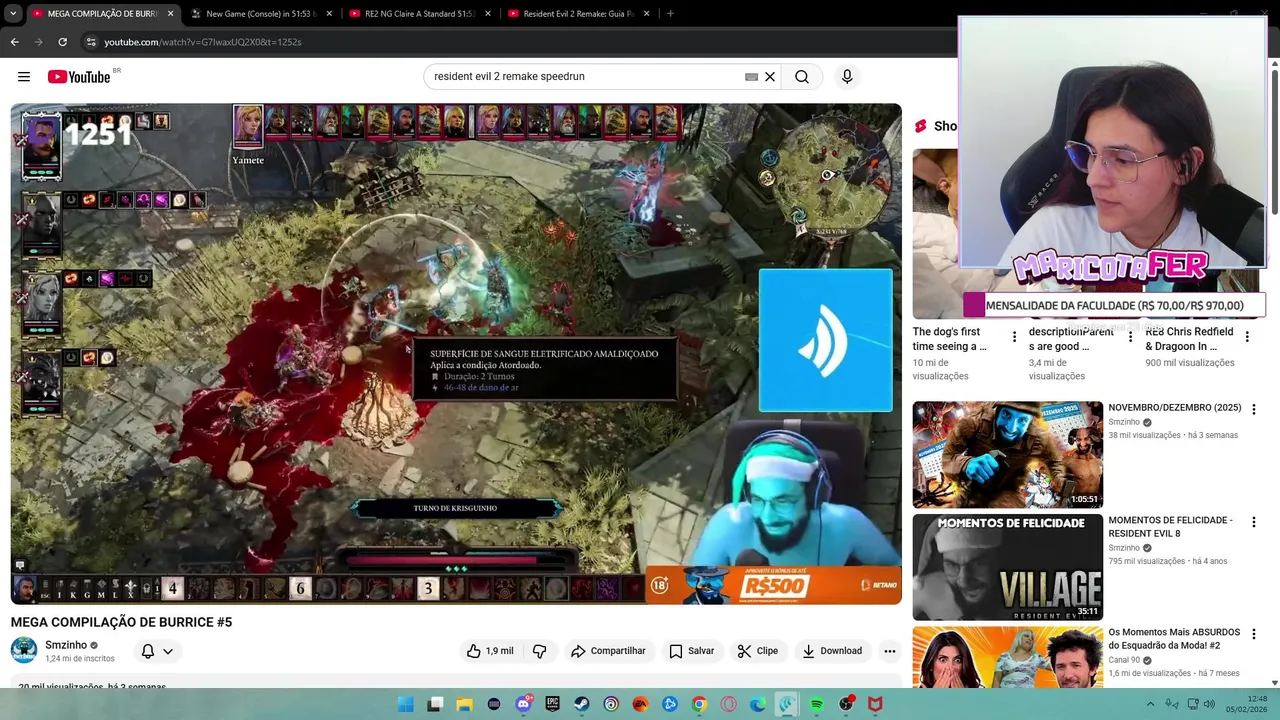Open the on-screen keyboard icon in search
Screen dimensions: 1280x720
(x=751, y=76)
